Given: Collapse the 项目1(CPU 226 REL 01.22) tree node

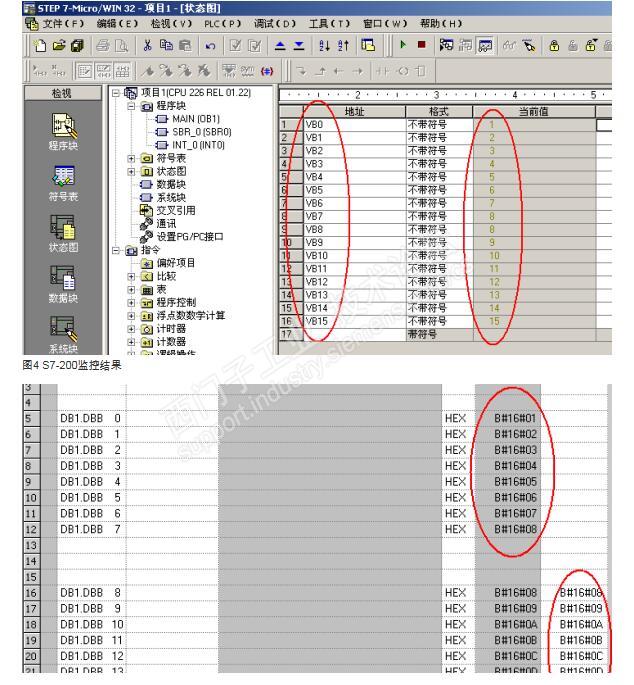Looking at the screenshot, I should point(116,93).
